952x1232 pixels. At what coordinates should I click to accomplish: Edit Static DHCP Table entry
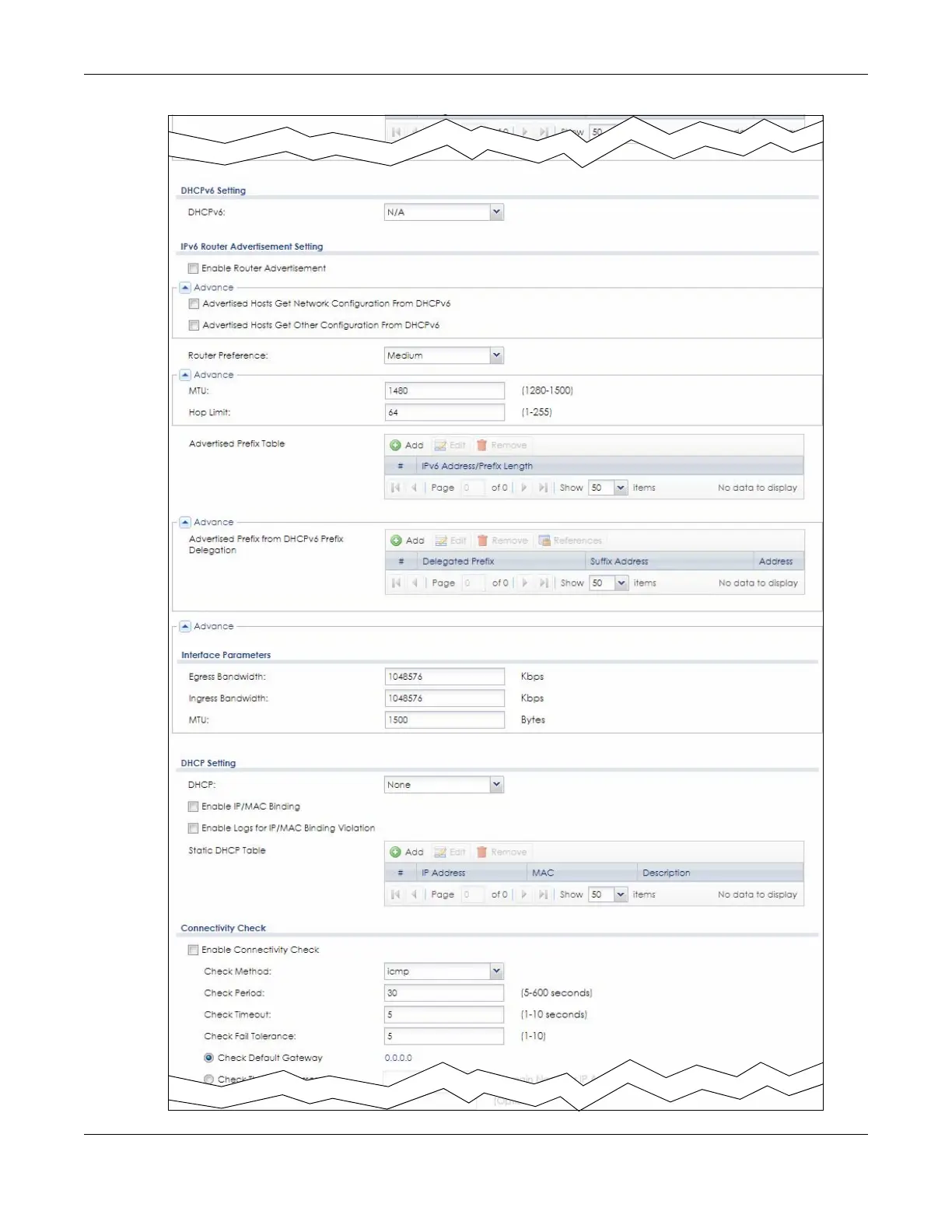point(450,852)
